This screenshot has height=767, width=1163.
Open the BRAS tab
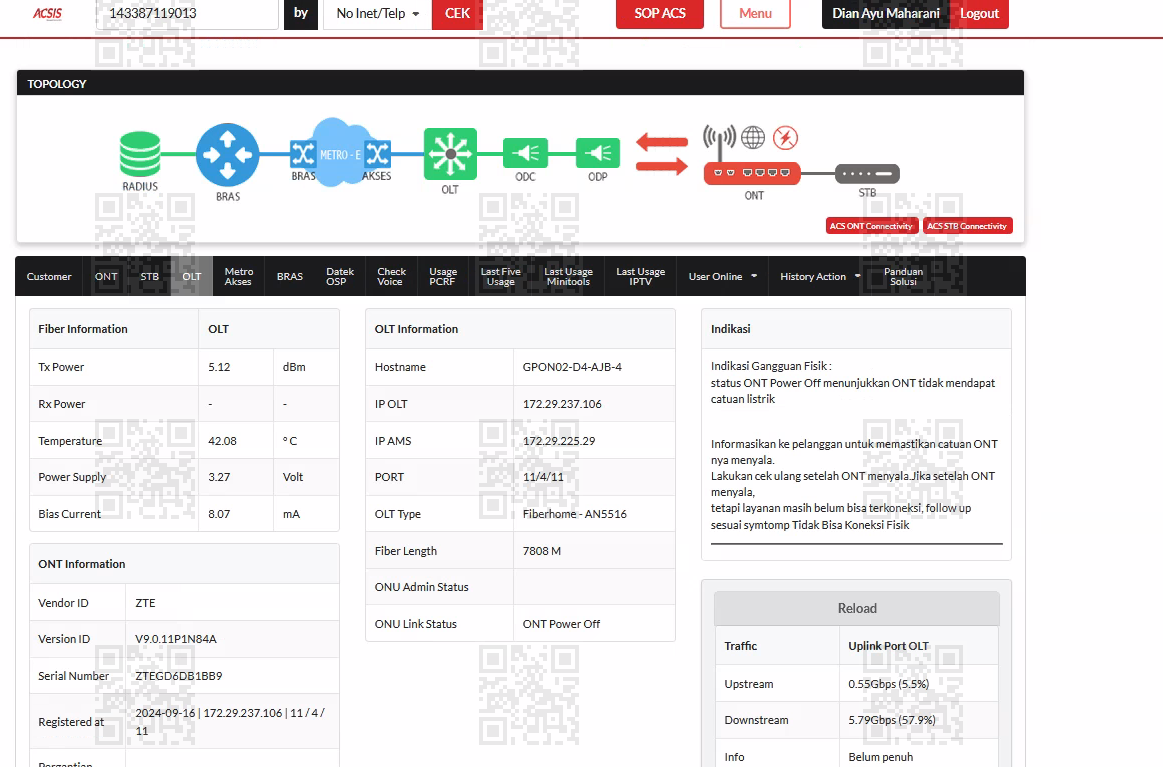click(290, 276)
